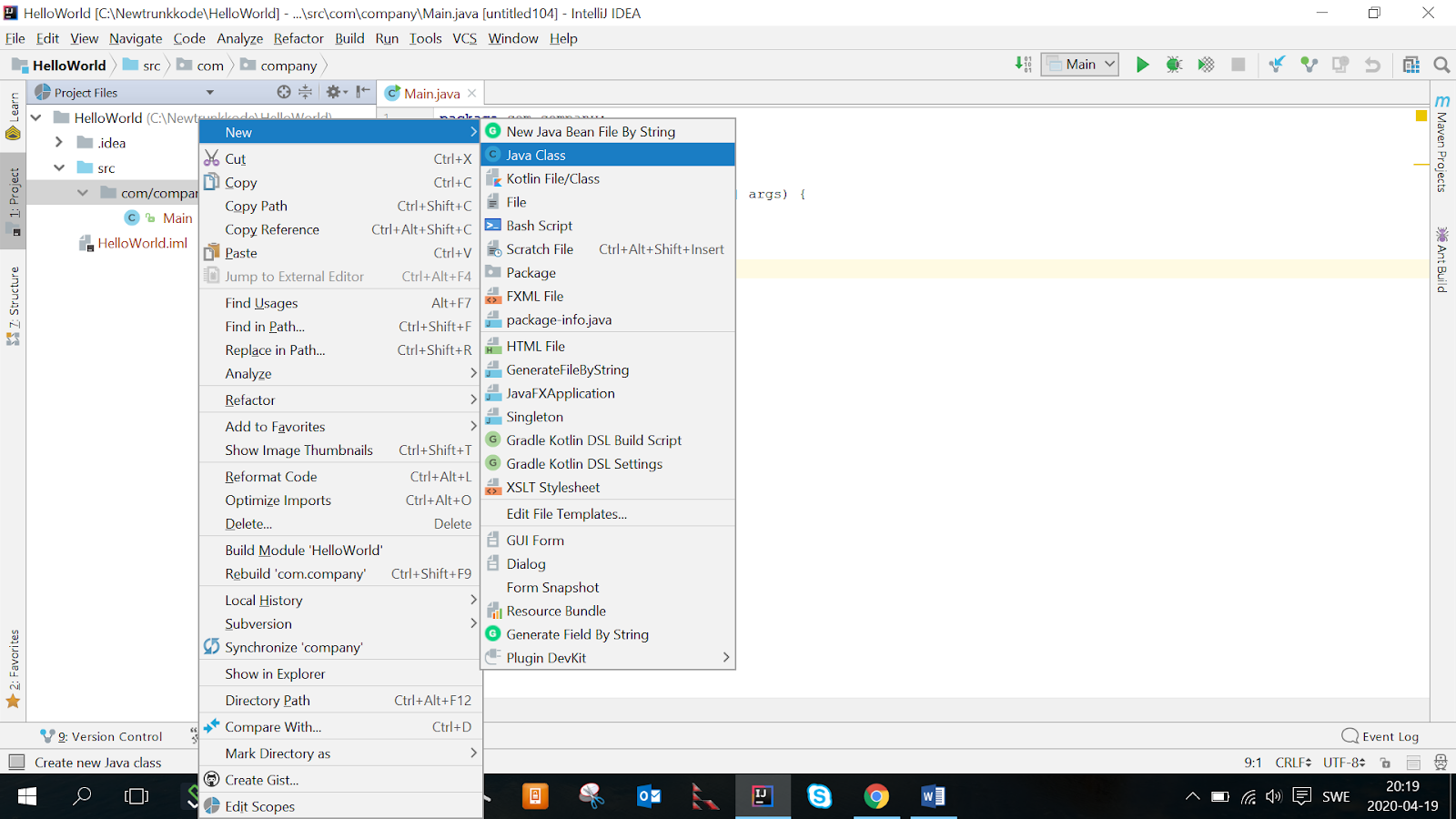1456x819 pixels.
Task: Choose Resource Bundle entry
Action: (x=608, y=612)
